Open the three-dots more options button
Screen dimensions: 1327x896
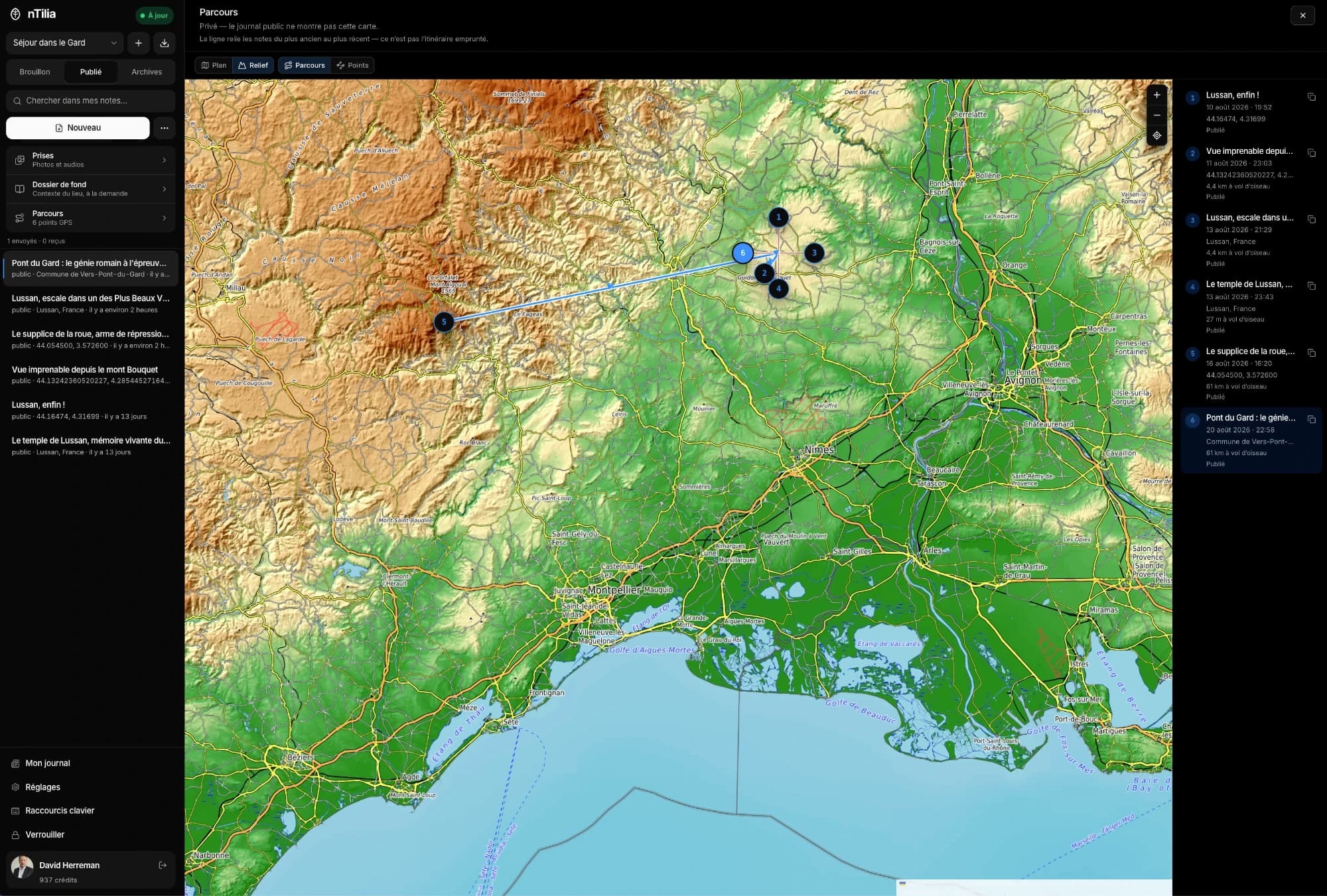165,128
